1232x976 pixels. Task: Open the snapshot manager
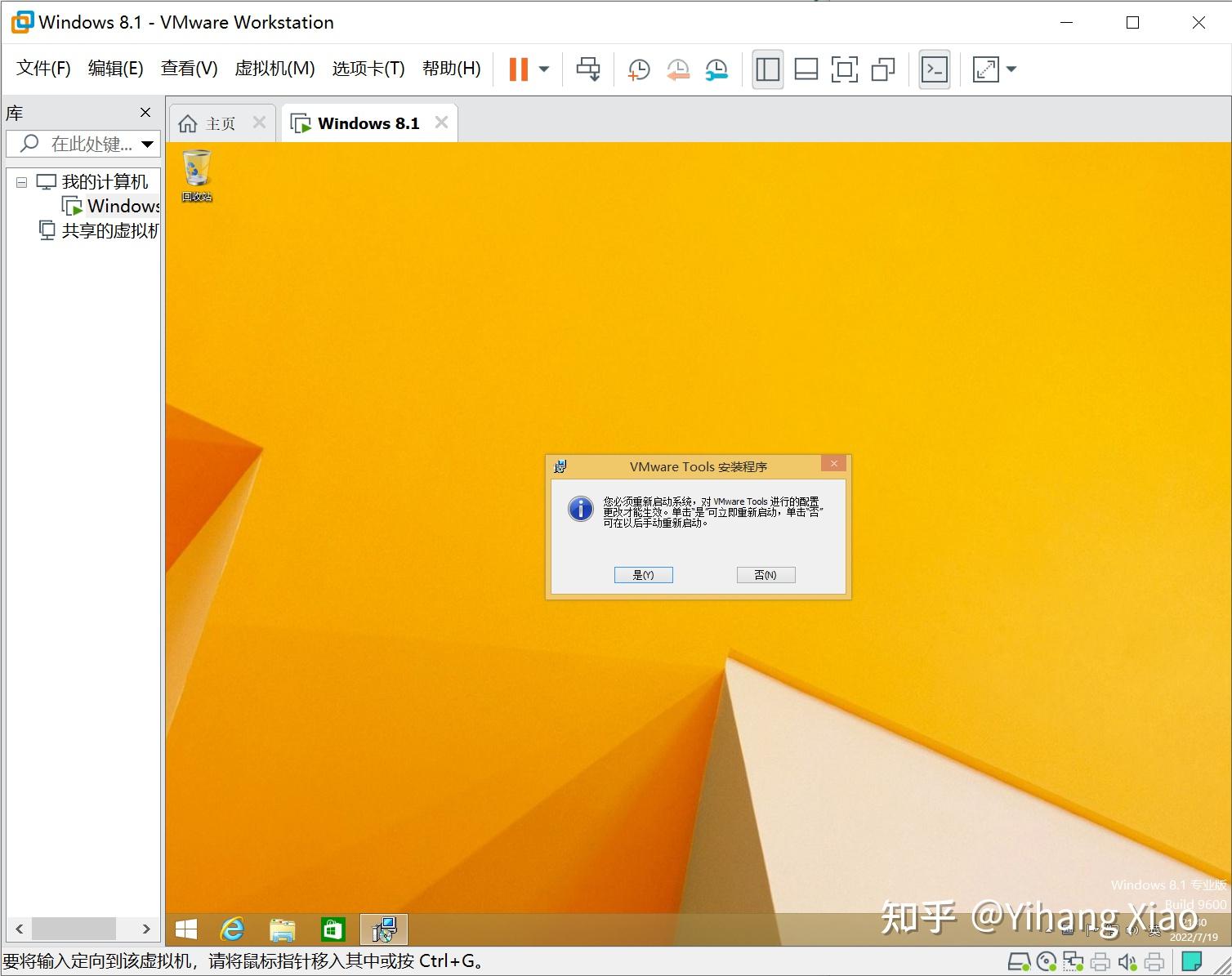pyautogui.click(x=716, y=69)
